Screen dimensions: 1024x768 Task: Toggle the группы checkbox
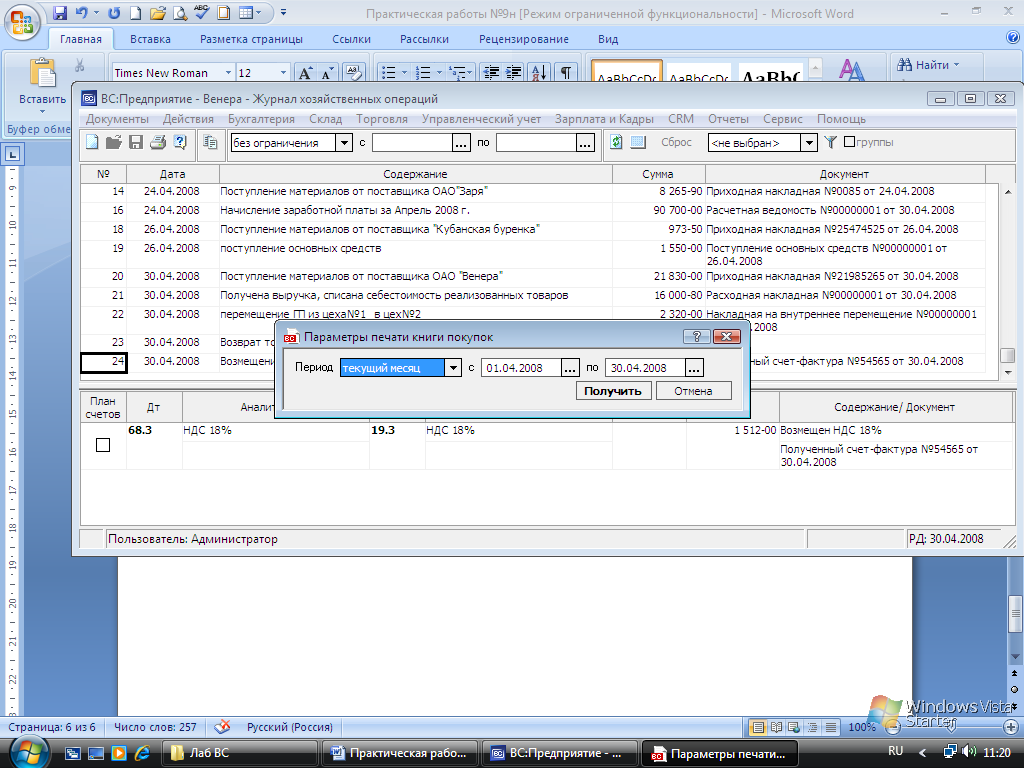click(x=849, y=142)
